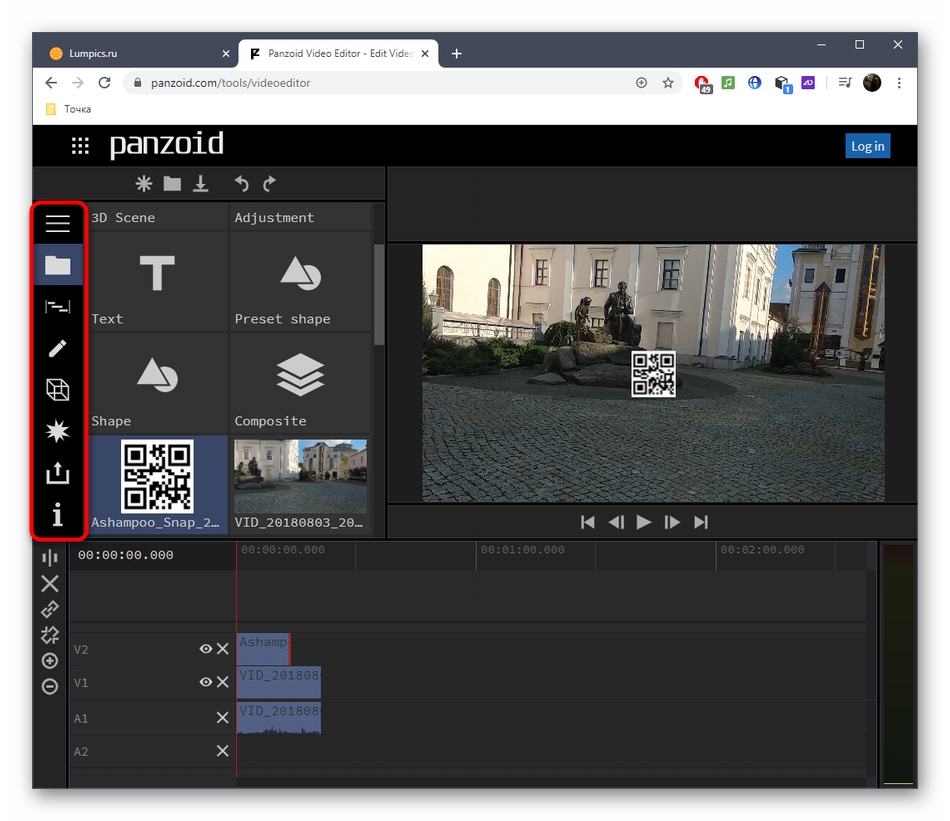
Task: Toggle visibility of the V1 track
Action: tap(205, 682)
